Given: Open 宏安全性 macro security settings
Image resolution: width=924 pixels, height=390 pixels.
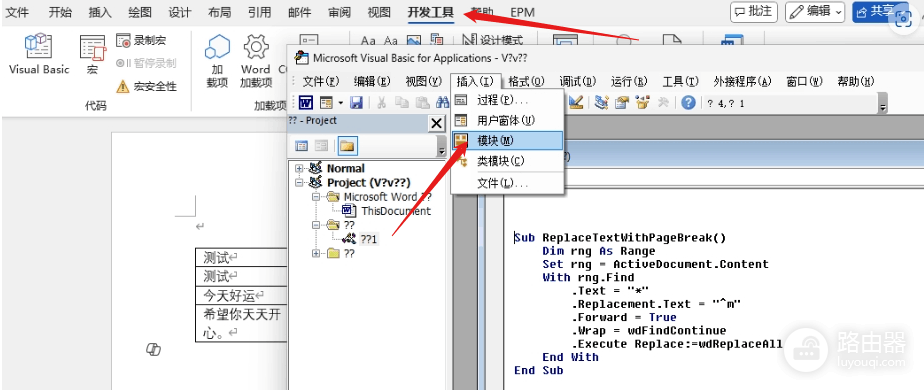Looking at the screenshot, I should tap(146, 87).
